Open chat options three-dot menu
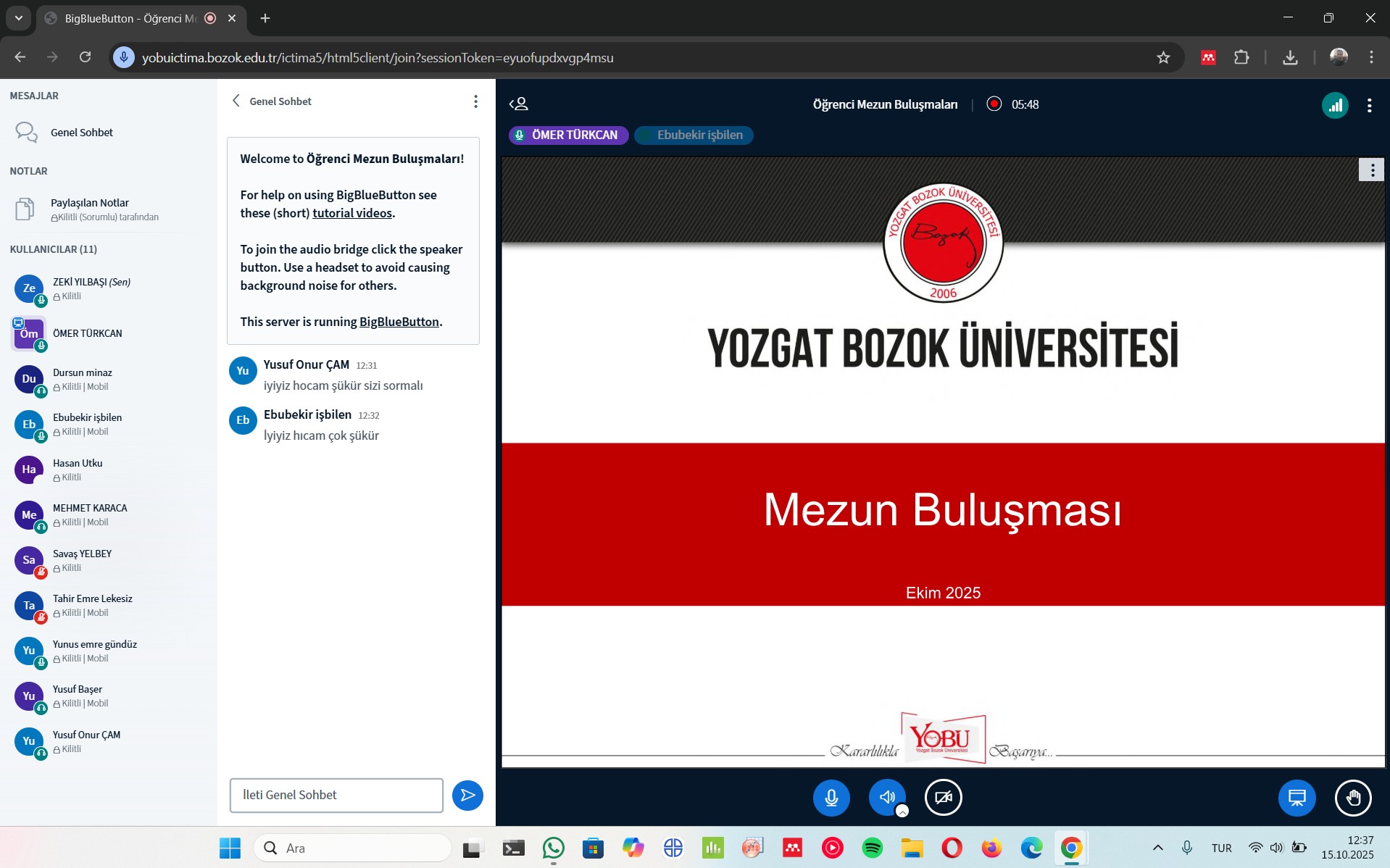The image size is (1390, 868). pyautogui.click(x=475, y=101)
